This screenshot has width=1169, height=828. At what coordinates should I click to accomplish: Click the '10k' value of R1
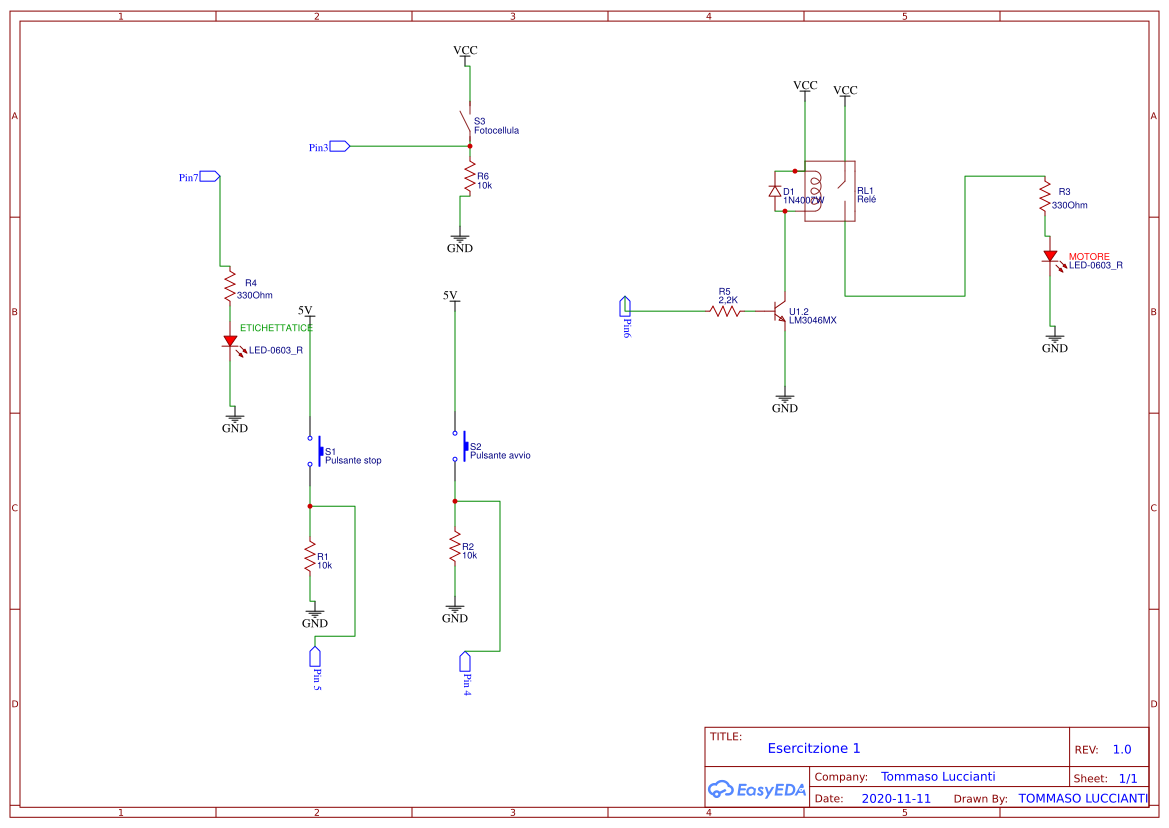[325, 566]
